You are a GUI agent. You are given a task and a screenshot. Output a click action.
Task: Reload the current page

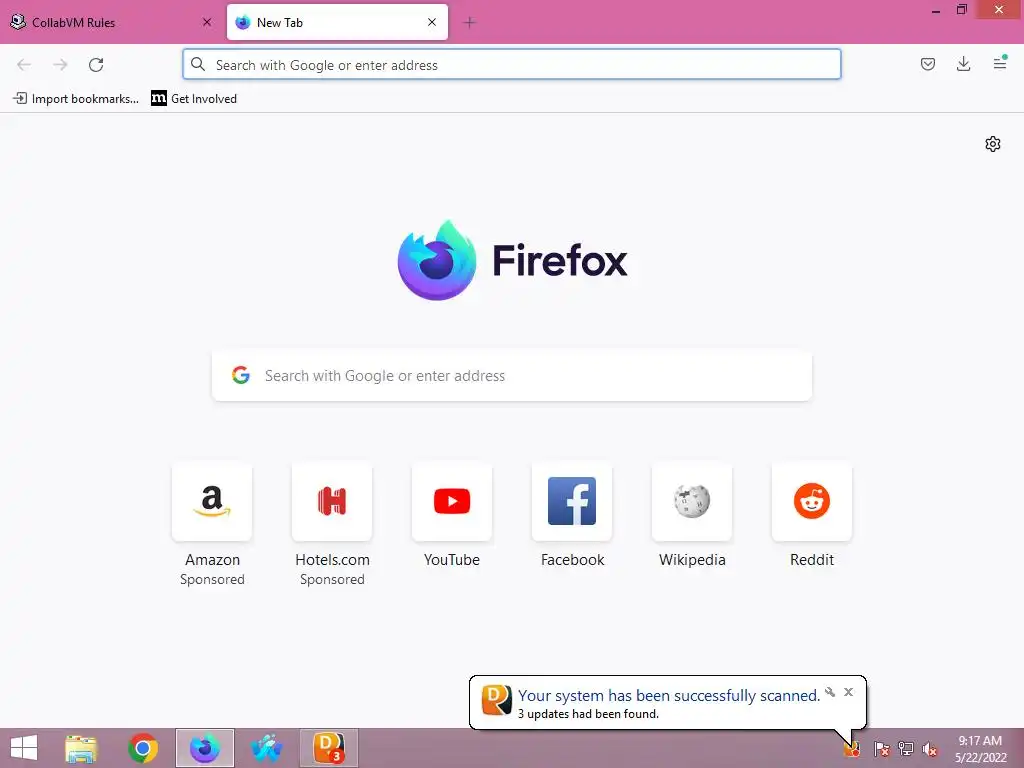pos(96,65)
